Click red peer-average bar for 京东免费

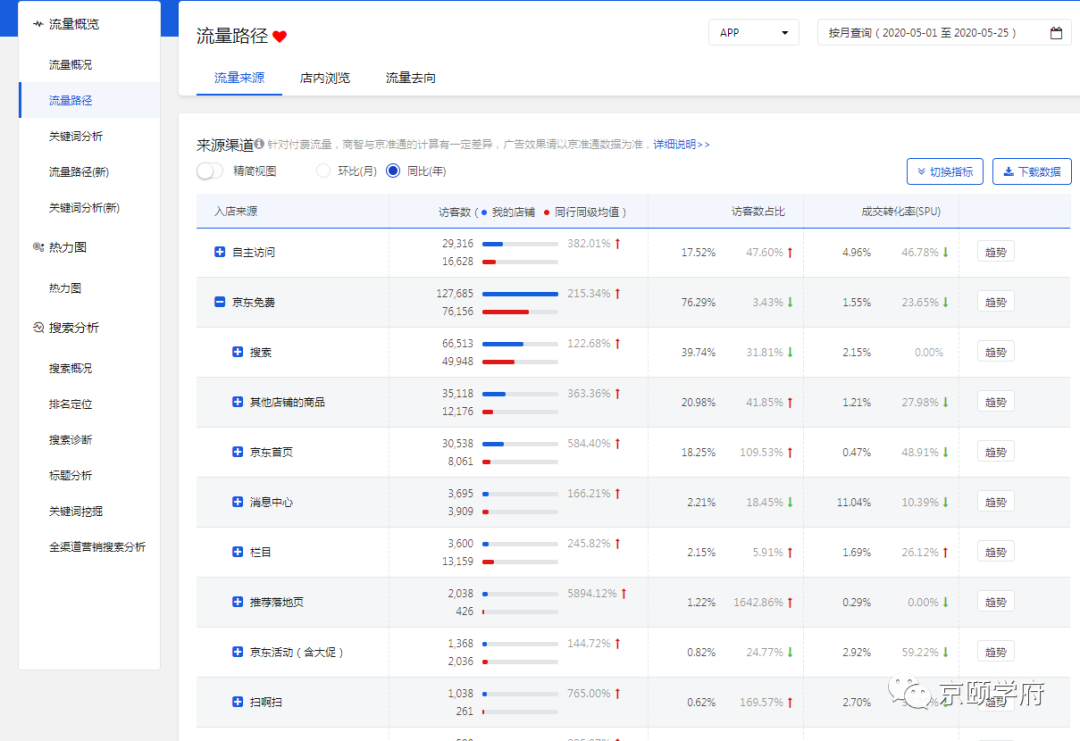(506, 312)
